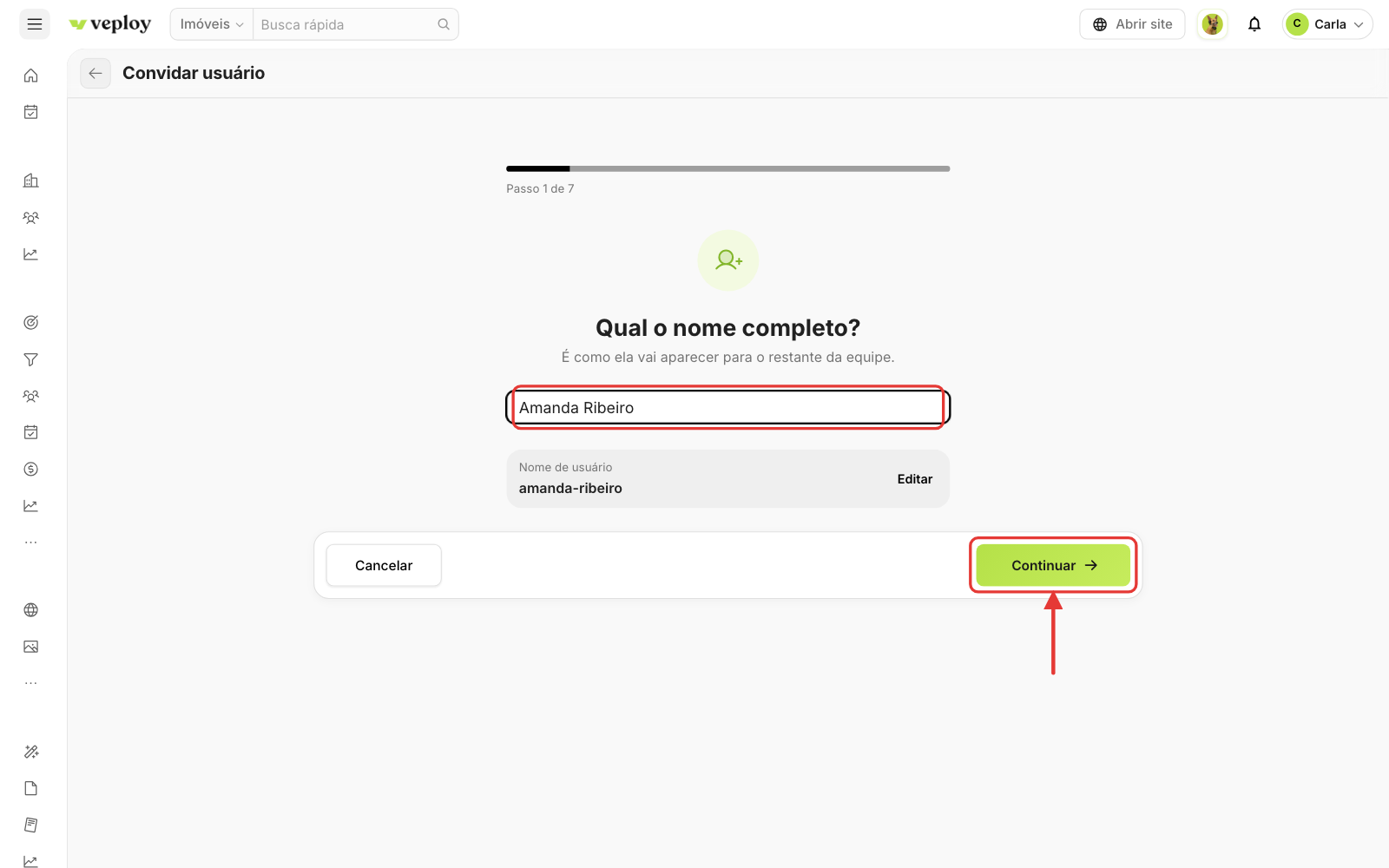Click the Cancelar button

(384, 566)
